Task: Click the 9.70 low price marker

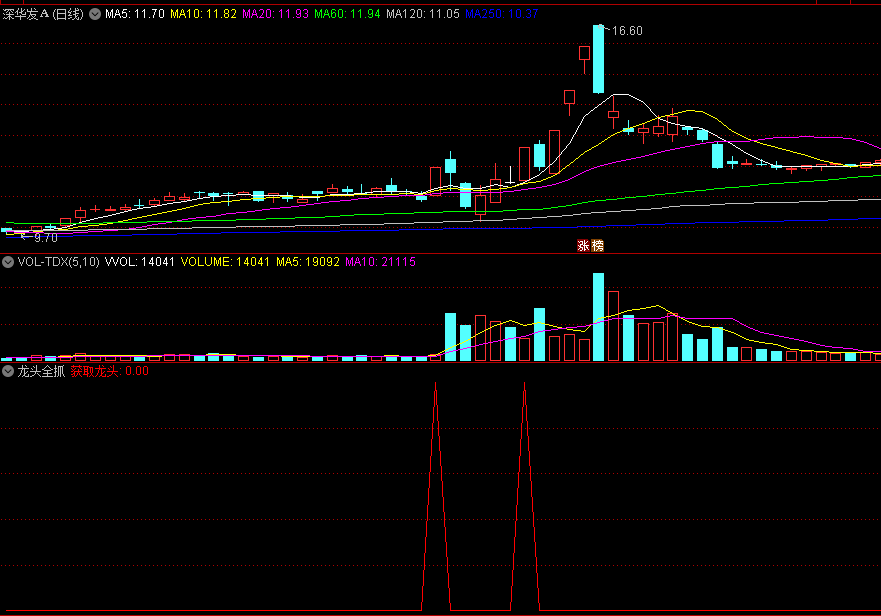Action: pos(46,238)
